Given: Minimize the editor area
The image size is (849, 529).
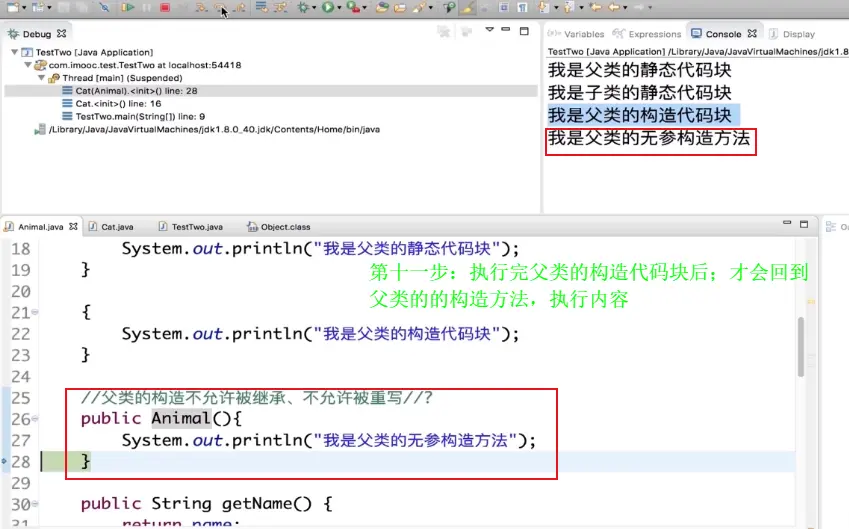Looking at the screenshot, I should [x=787, y=223].
